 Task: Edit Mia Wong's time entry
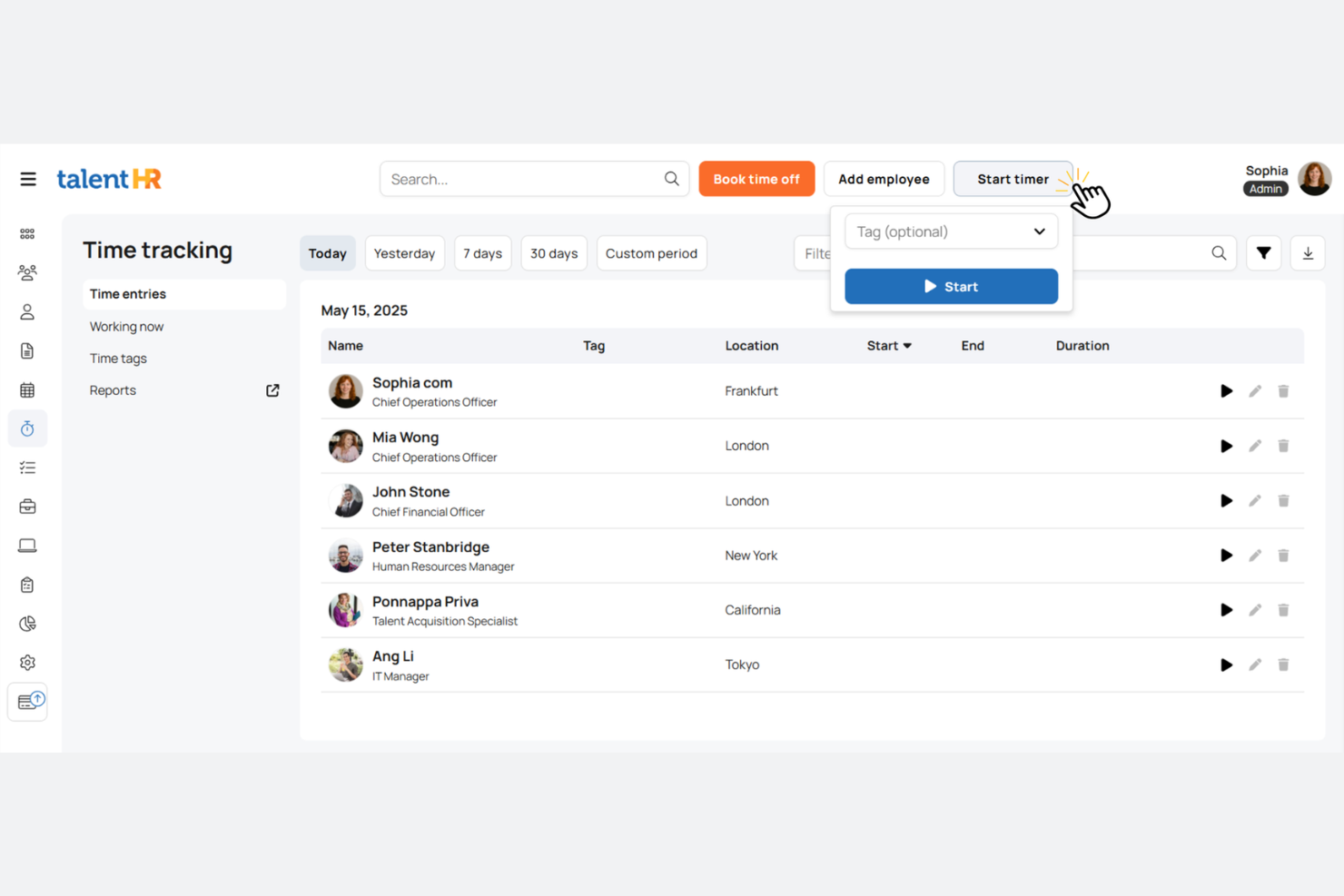click(x=1255, y=446)
